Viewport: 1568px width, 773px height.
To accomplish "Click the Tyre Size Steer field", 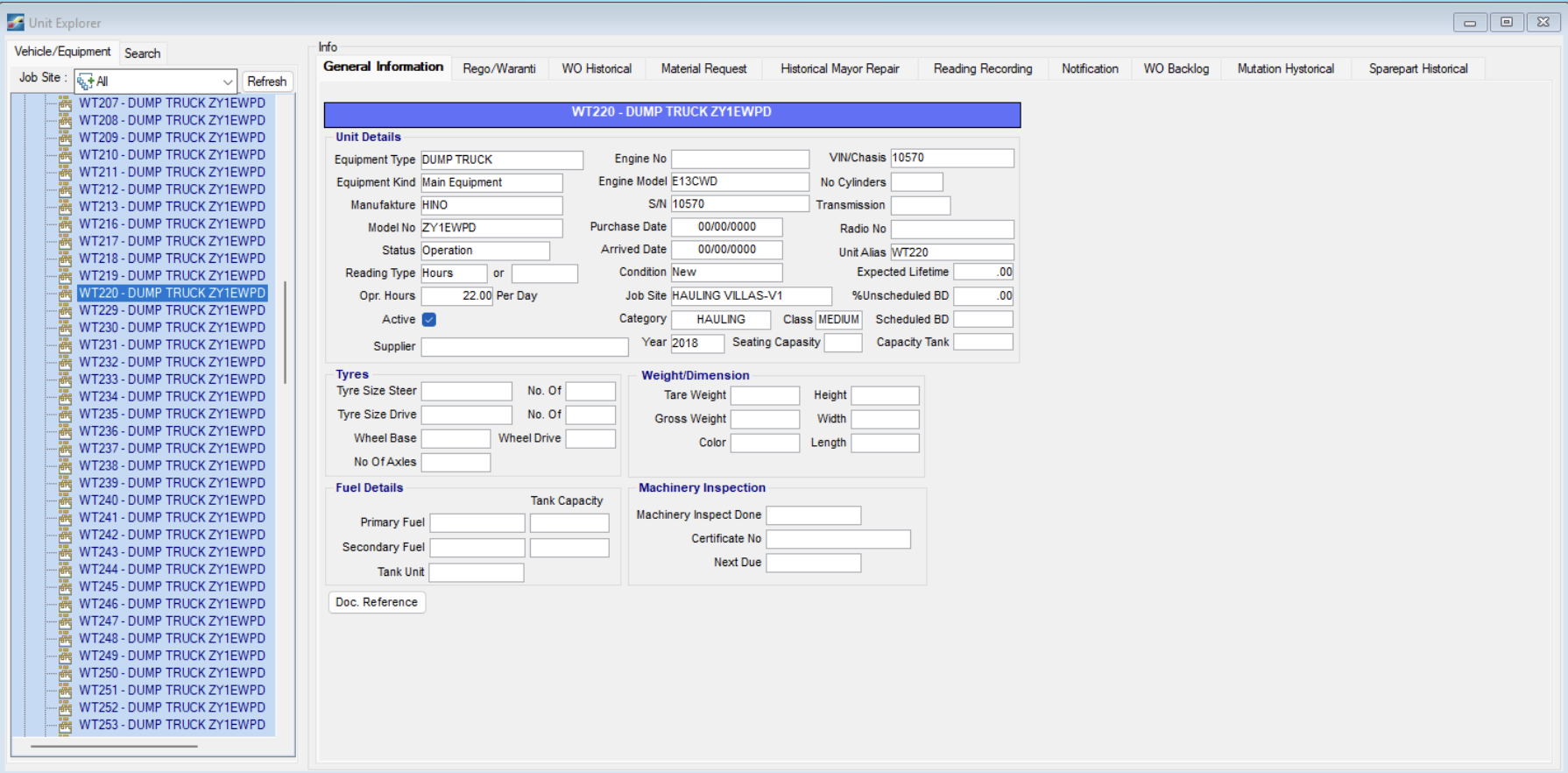I will coord(467,391).
